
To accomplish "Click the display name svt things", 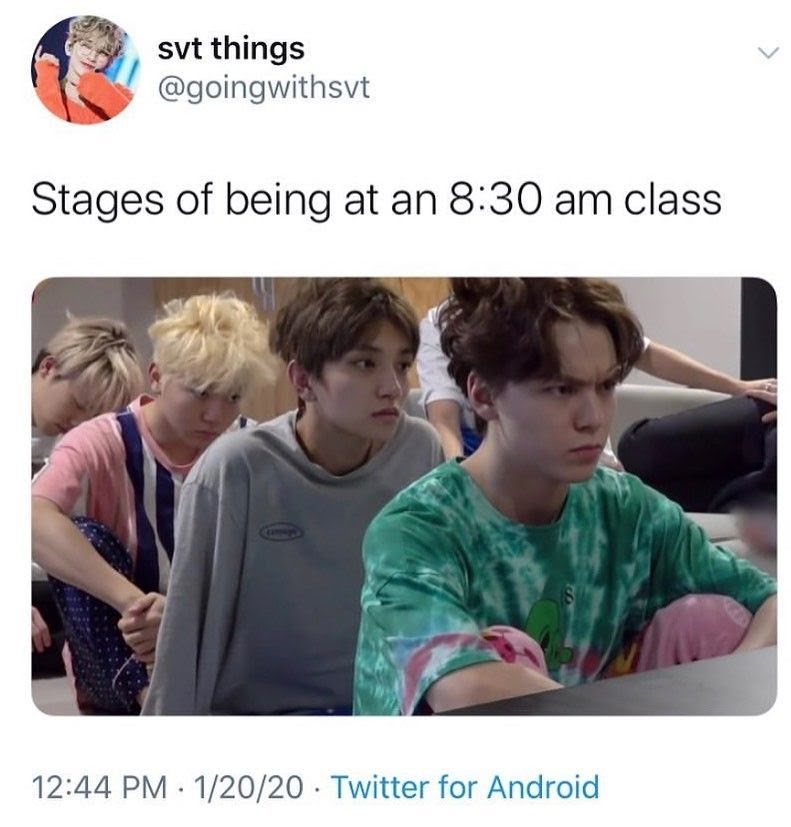I will click(231, 50).
